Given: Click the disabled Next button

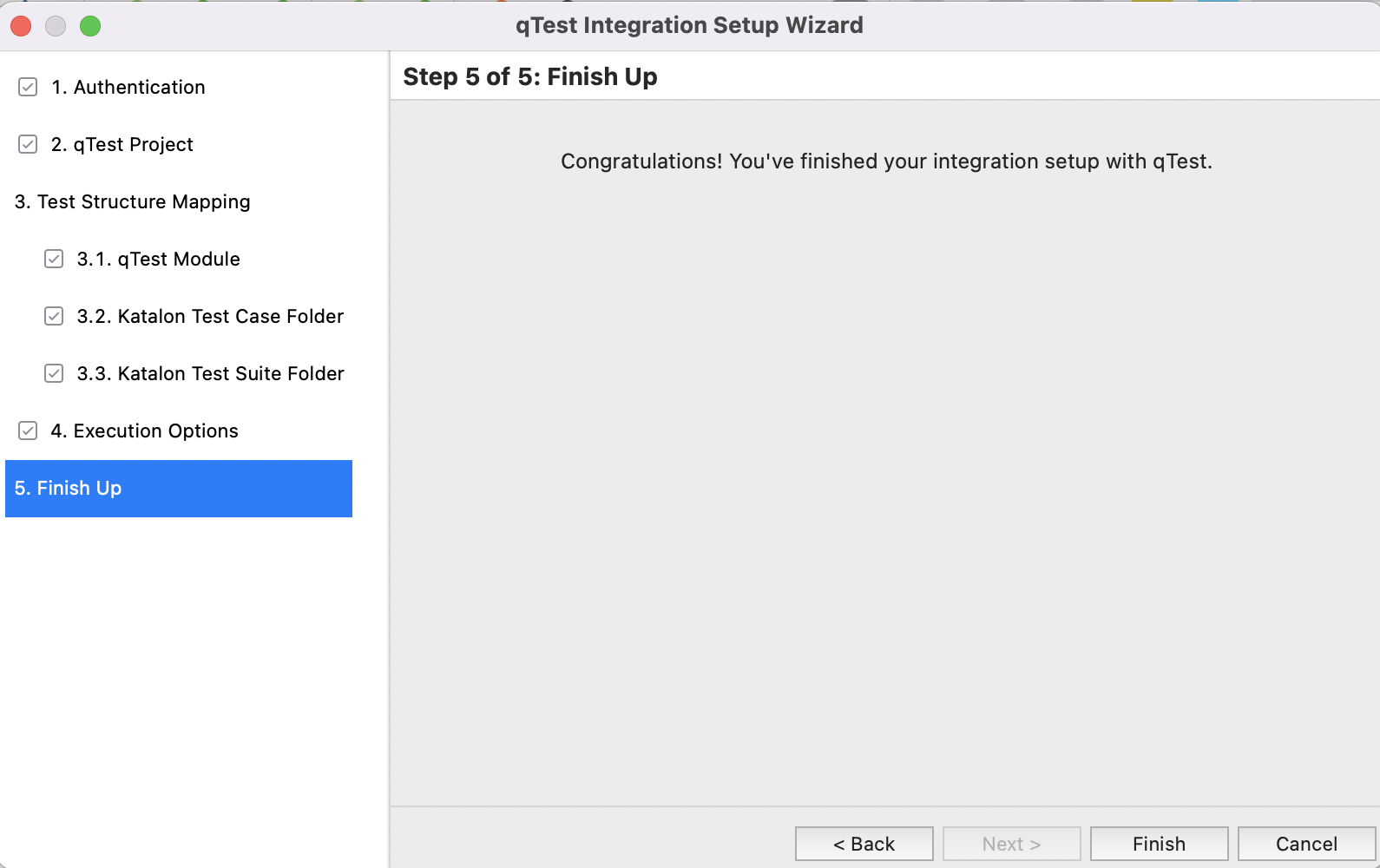Looking at the screenshot, I should click(x=1010, y=843).
